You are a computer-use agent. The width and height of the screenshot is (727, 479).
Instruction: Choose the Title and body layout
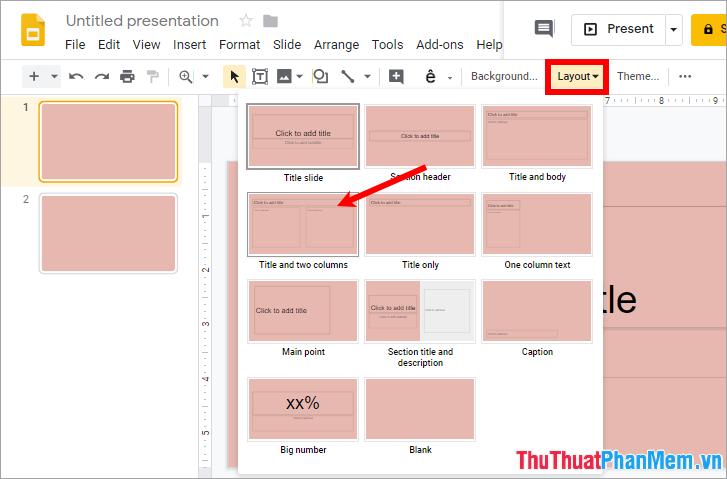pos(537,136)
